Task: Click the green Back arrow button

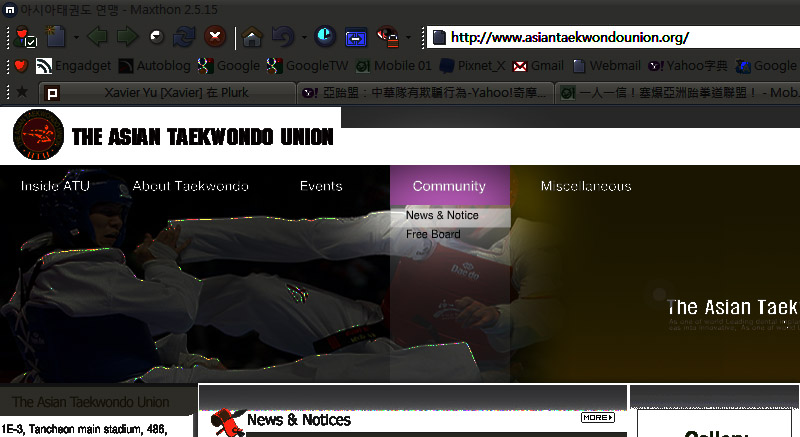Action: coord(97,37)
